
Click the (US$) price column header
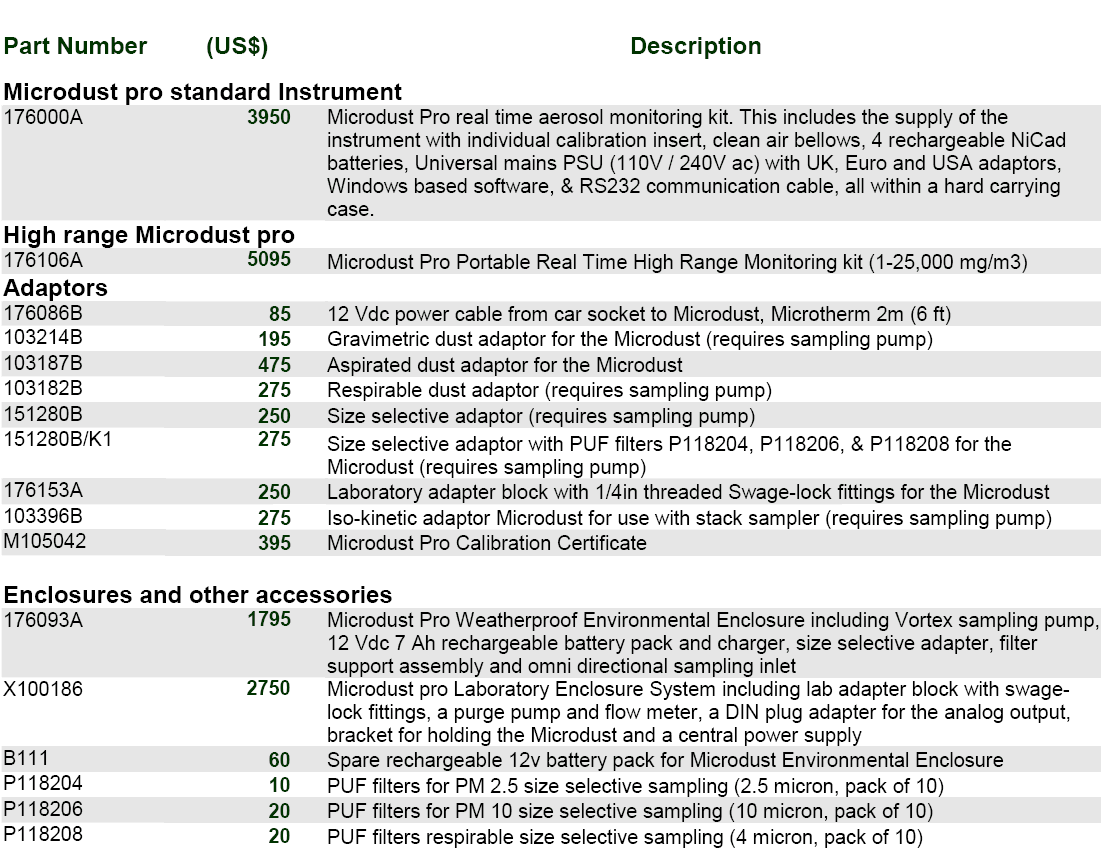236,47
